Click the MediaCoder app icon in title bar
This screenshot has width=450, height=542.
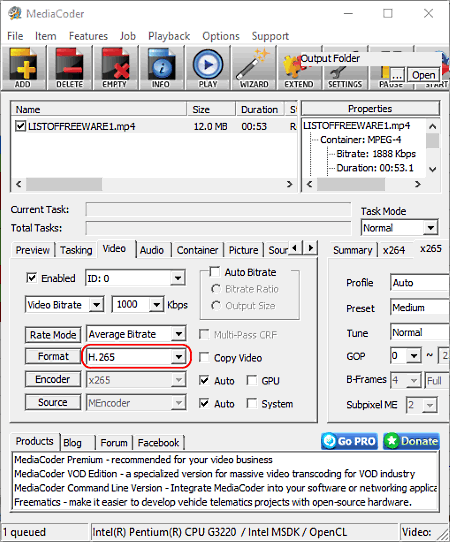click(x=15, y=13)
